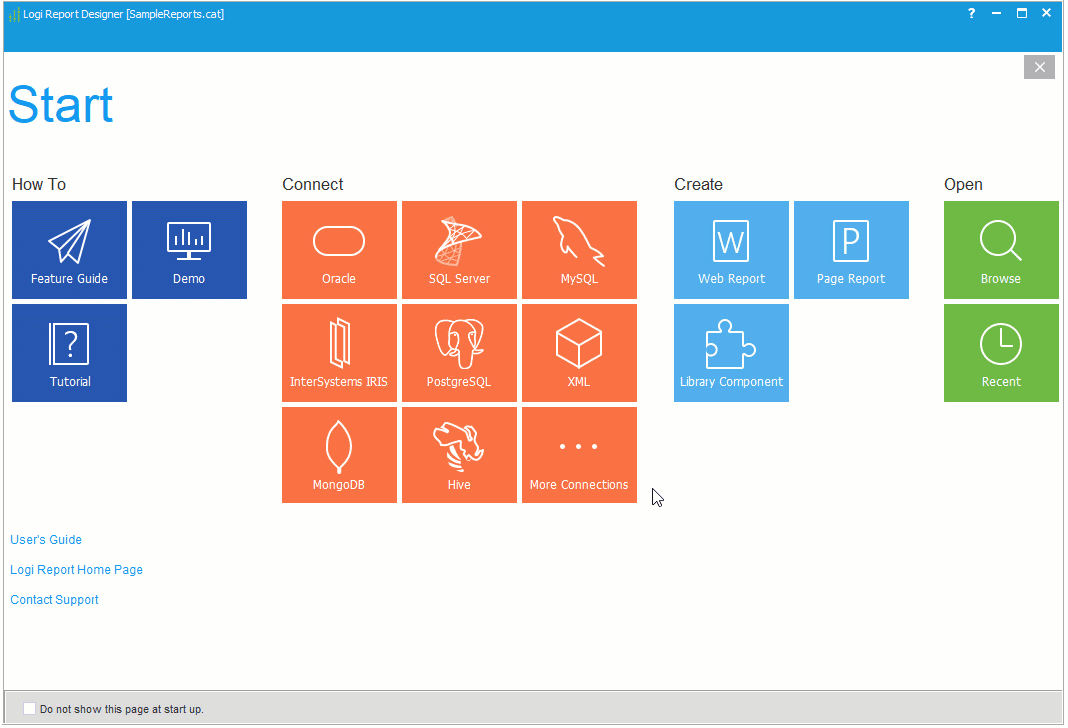Image resolution: width=1068 pixels, height=728 pixels.
Task: Connect to Hive
Action: (x=459, y=455)
